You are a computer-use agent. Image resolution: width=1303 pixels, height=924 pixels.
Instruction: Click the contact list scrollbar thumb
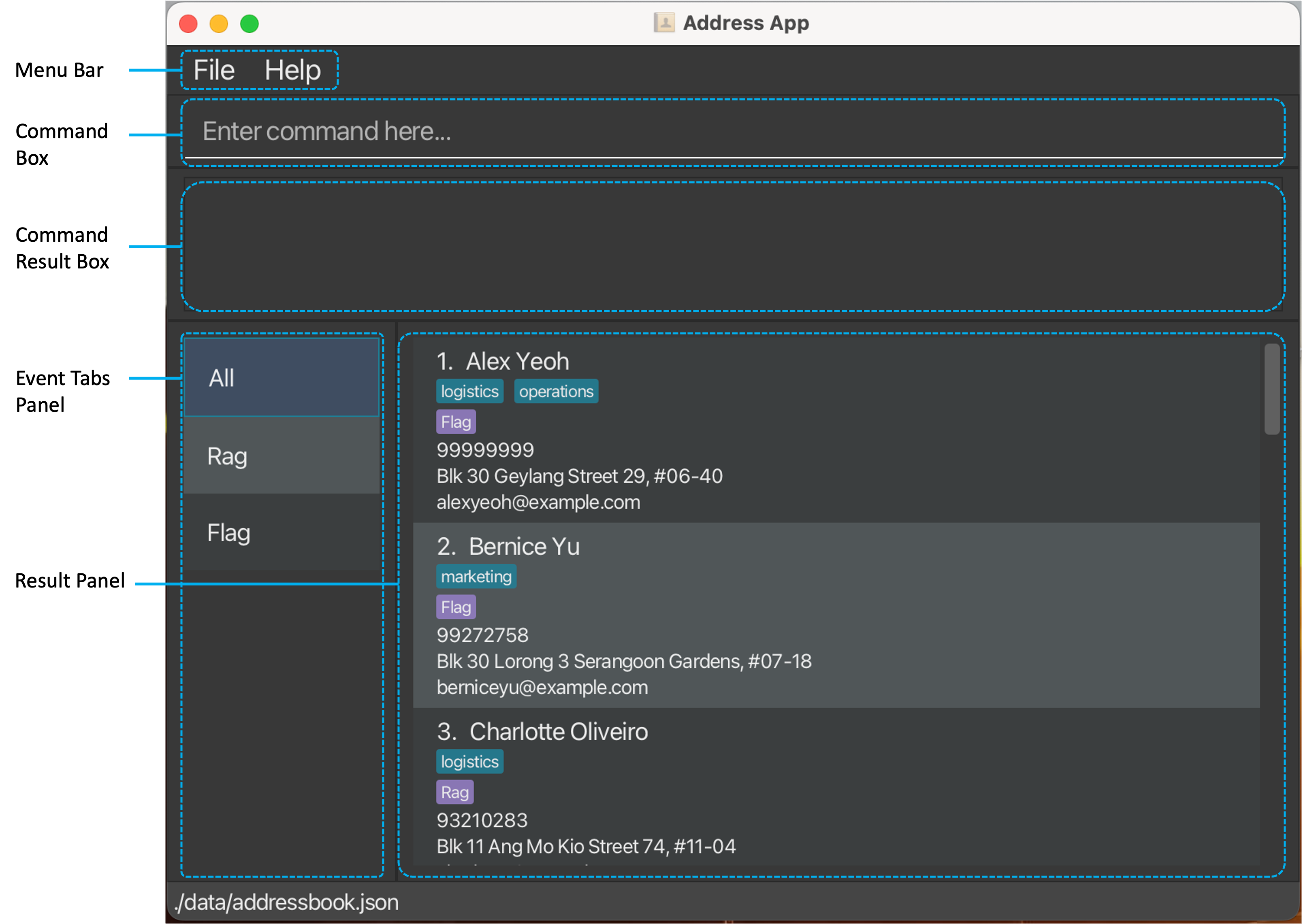[x=1272, y=390]
